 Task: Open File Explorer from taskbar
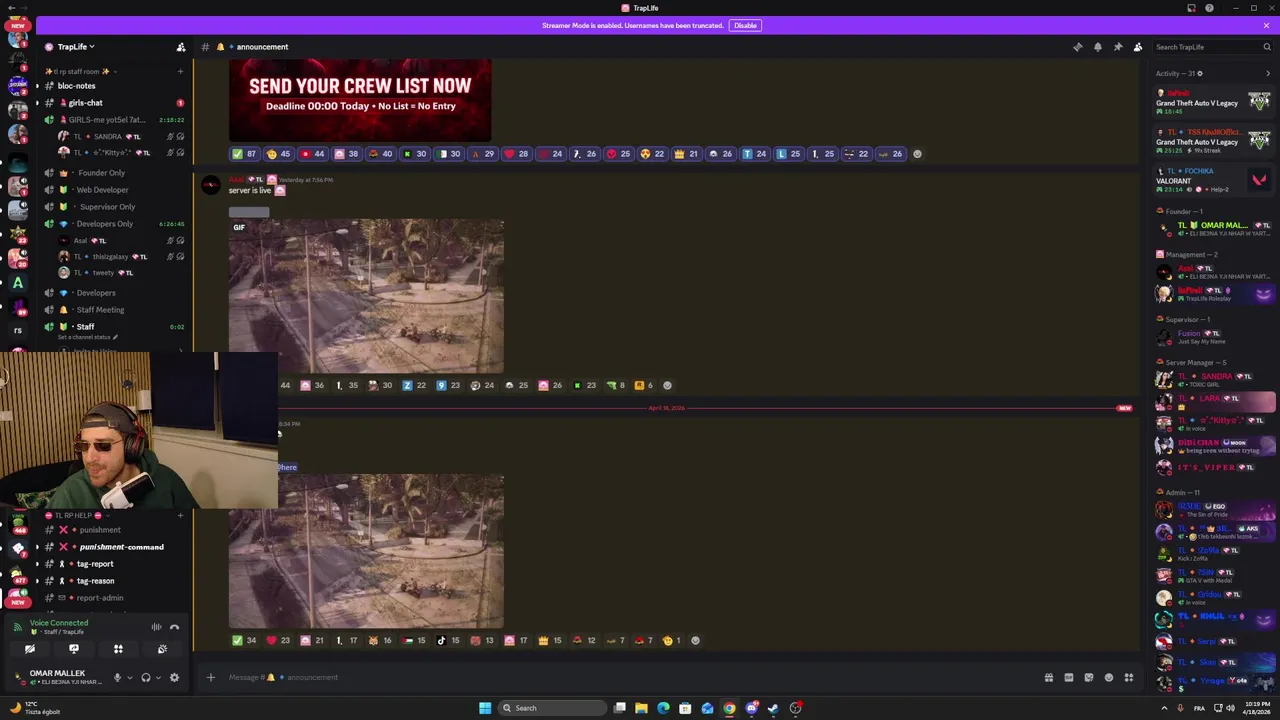coord(641,708)
